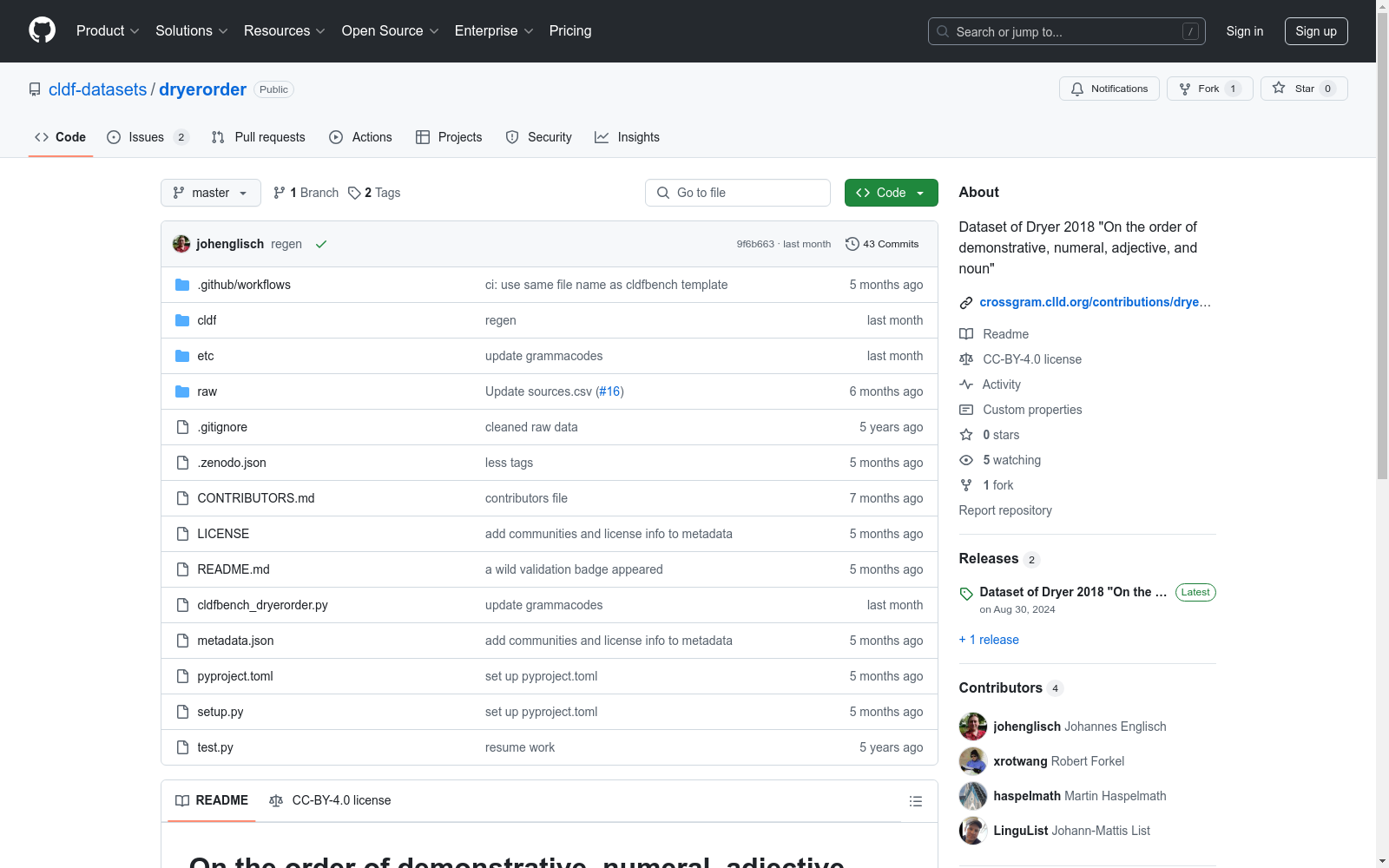Click the + 1 release link
Image resolution: width=1389 pixels, height=868 pixels.
[x=989, y=640]
